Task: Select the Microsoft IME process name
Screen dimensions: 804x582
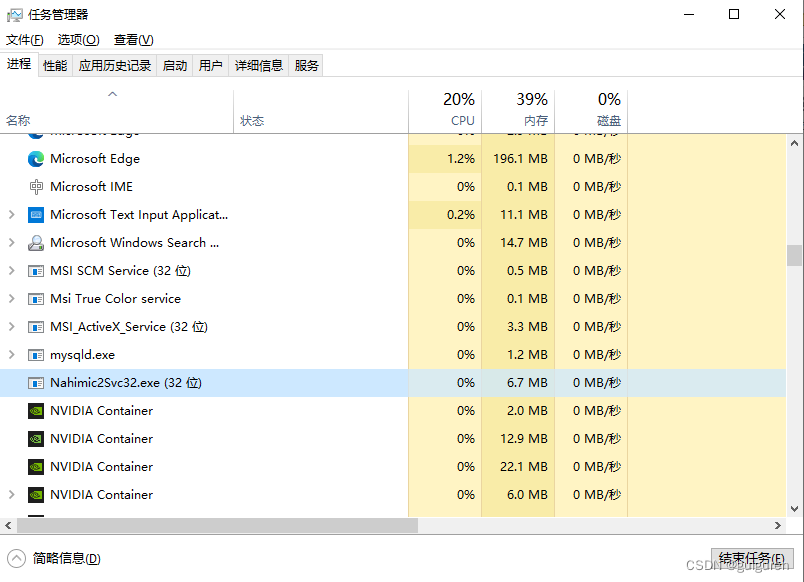Action: pyautogui.click(x=91, y=187)
